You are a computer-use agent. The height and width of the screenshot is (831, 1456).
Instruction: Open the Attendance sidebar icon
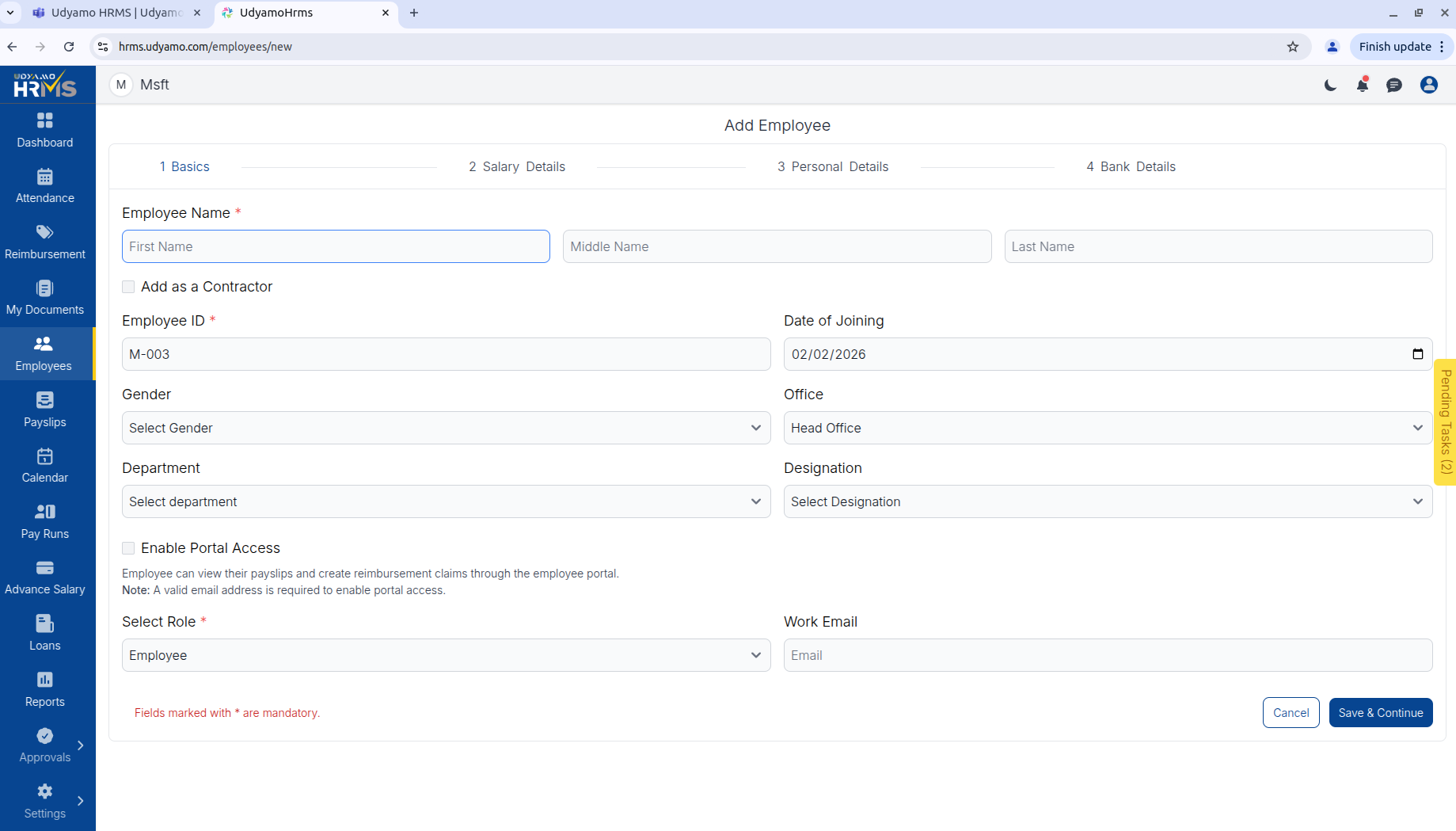point(45,177)
